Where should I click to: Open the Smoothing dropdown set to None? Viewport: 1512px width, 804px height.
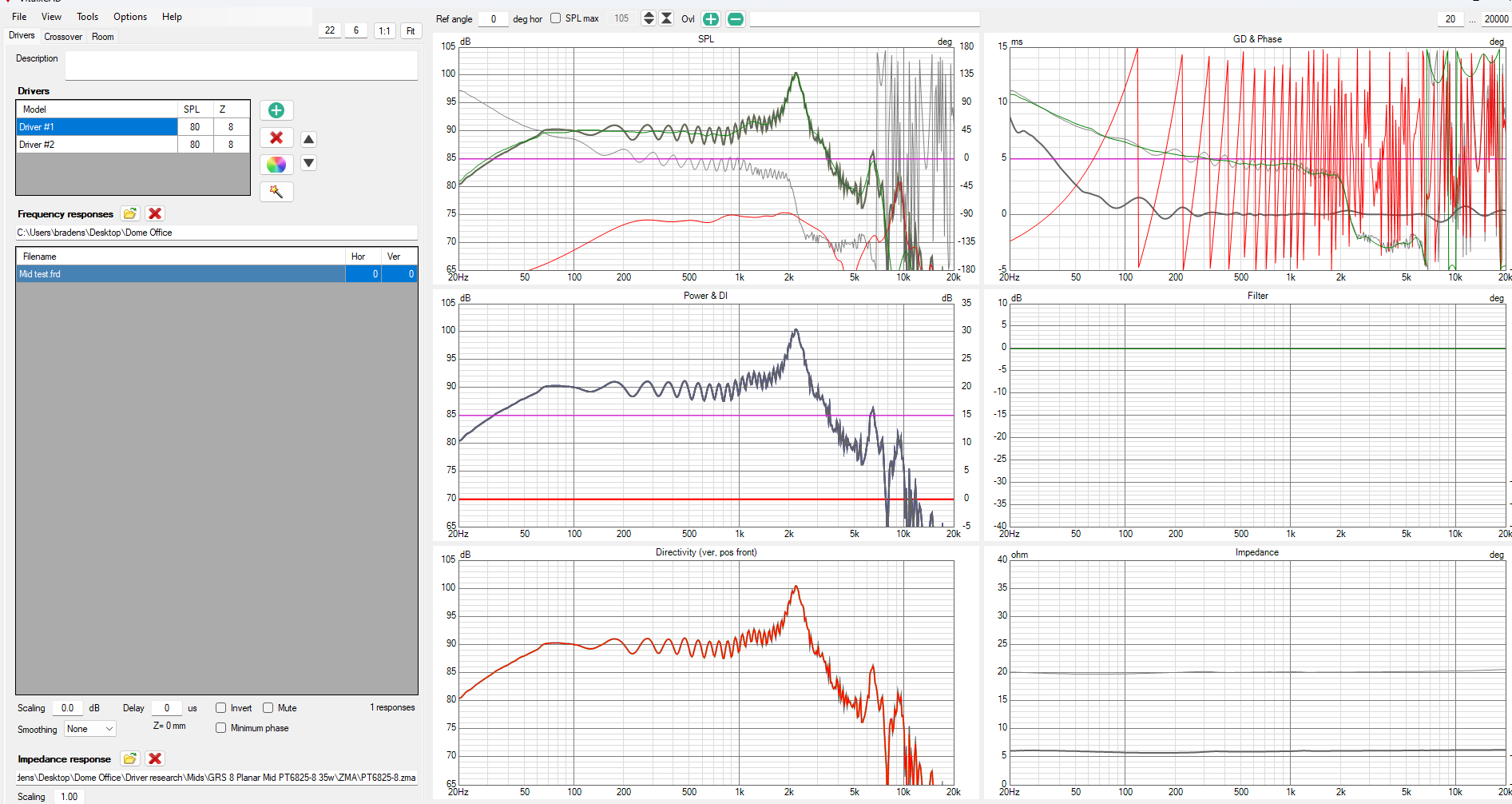tap(90, 729)
